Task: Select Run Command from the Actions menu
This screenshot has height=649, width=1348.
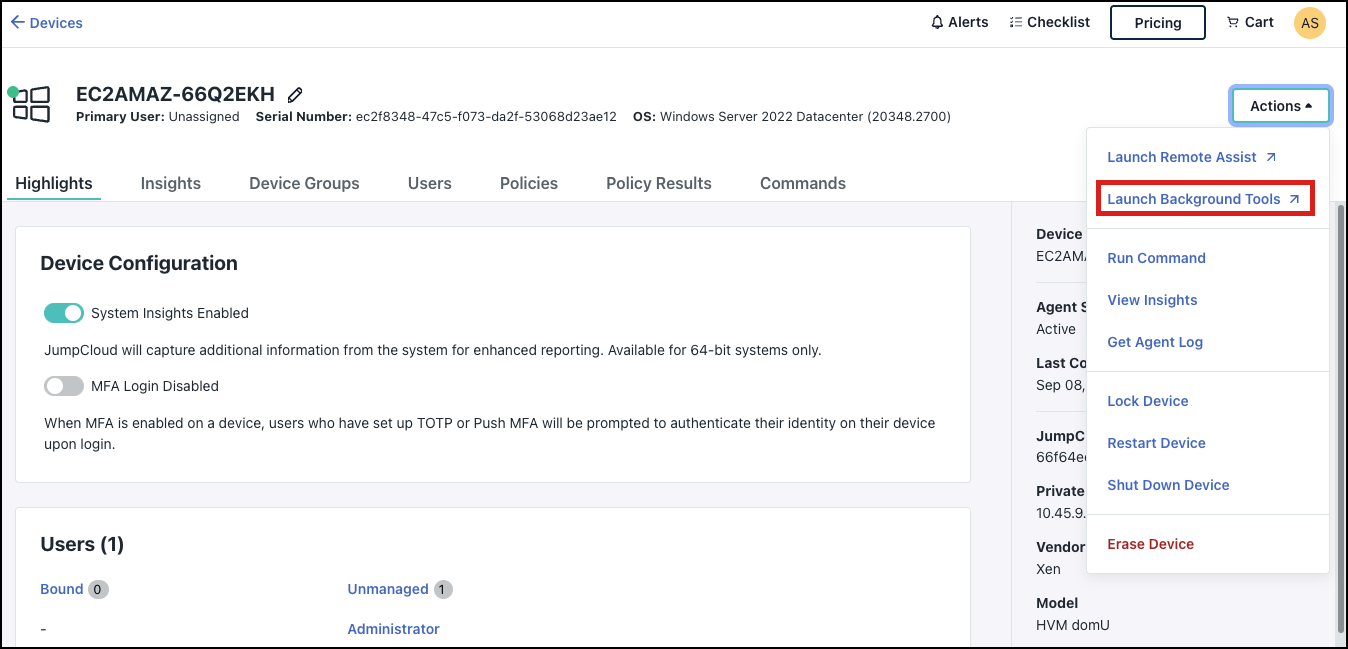Action: coord(1156,257)
